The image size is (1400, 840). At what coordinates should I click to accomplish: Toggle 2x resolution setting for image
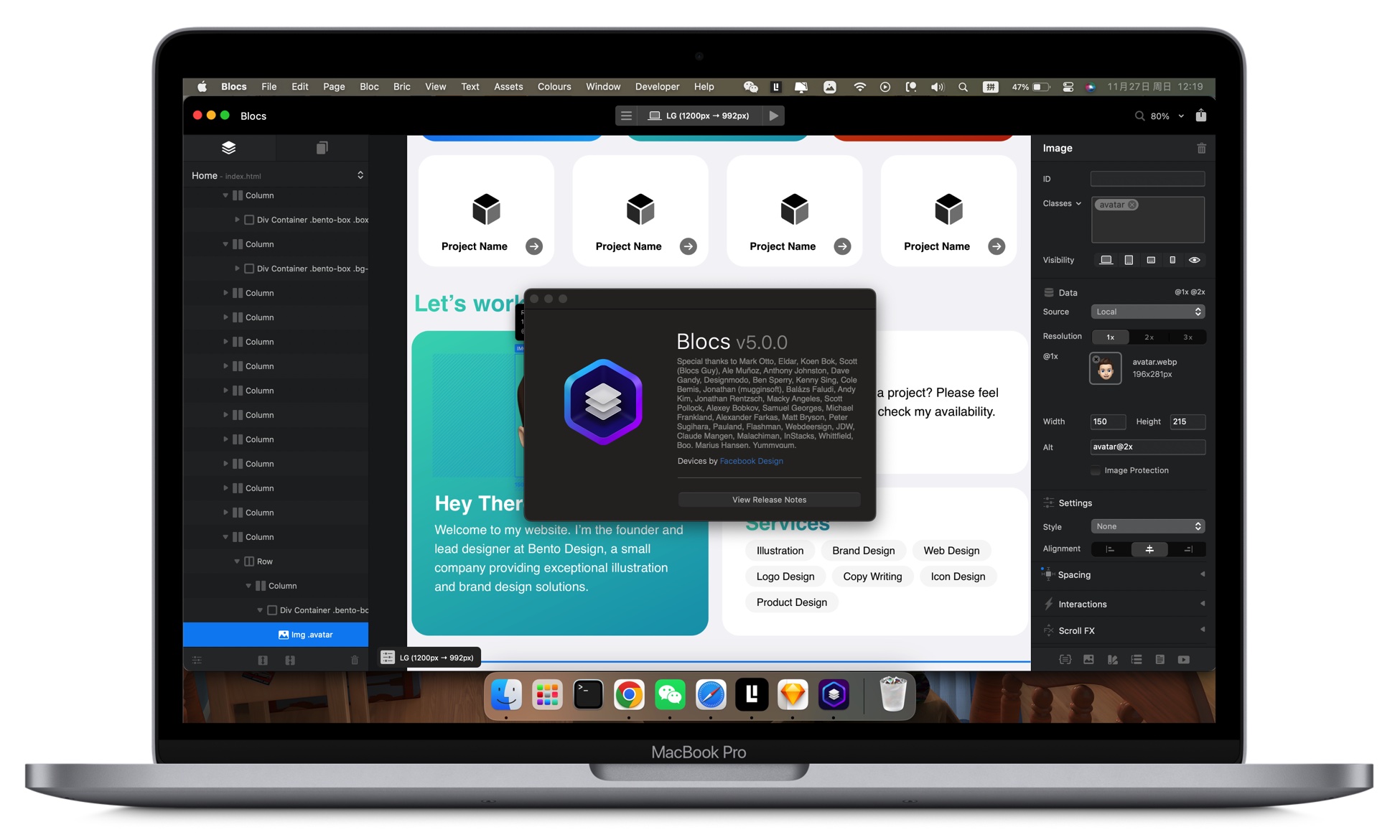tap(1147, 337)
